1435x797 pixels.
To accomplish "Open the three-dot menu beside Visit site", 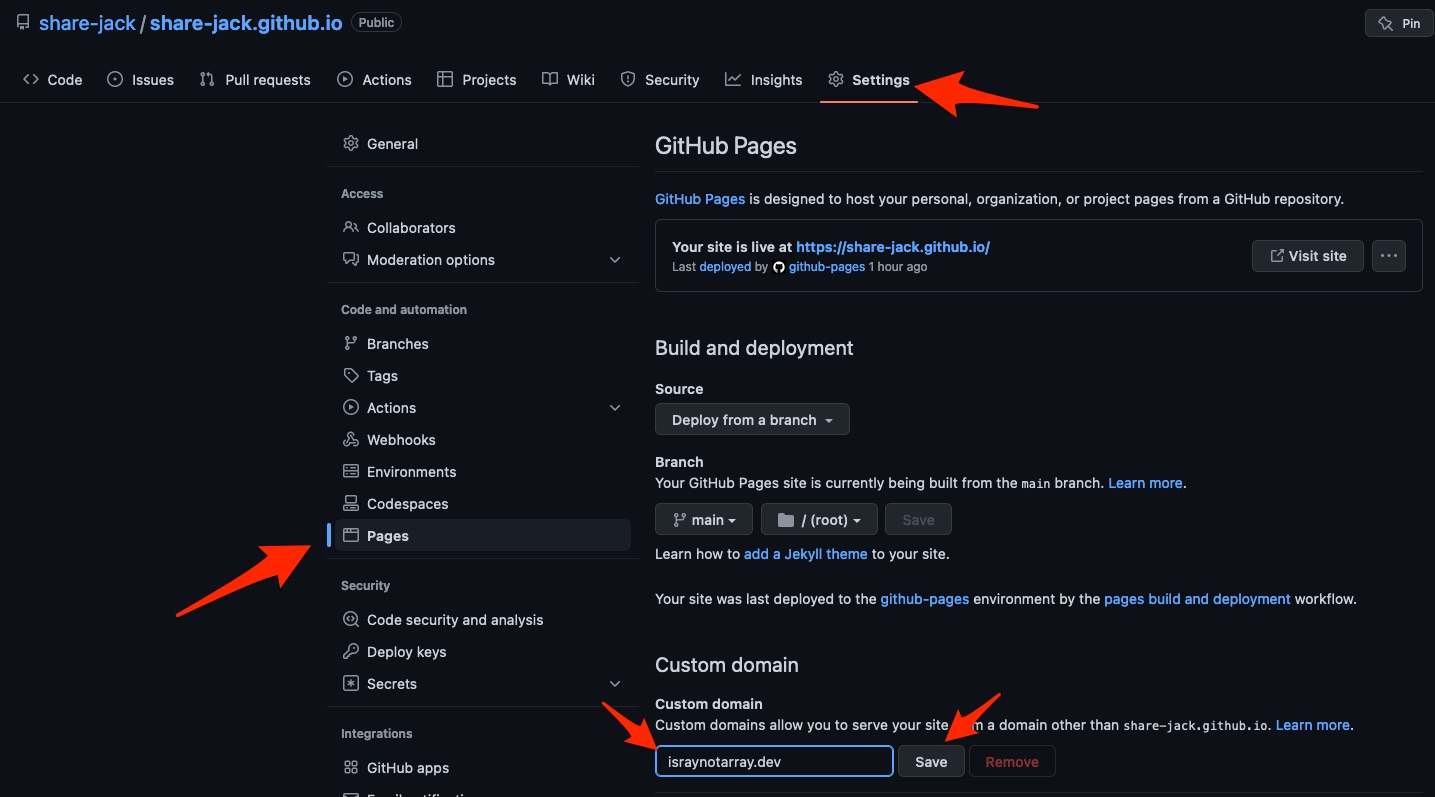I will click(1389, 256).
